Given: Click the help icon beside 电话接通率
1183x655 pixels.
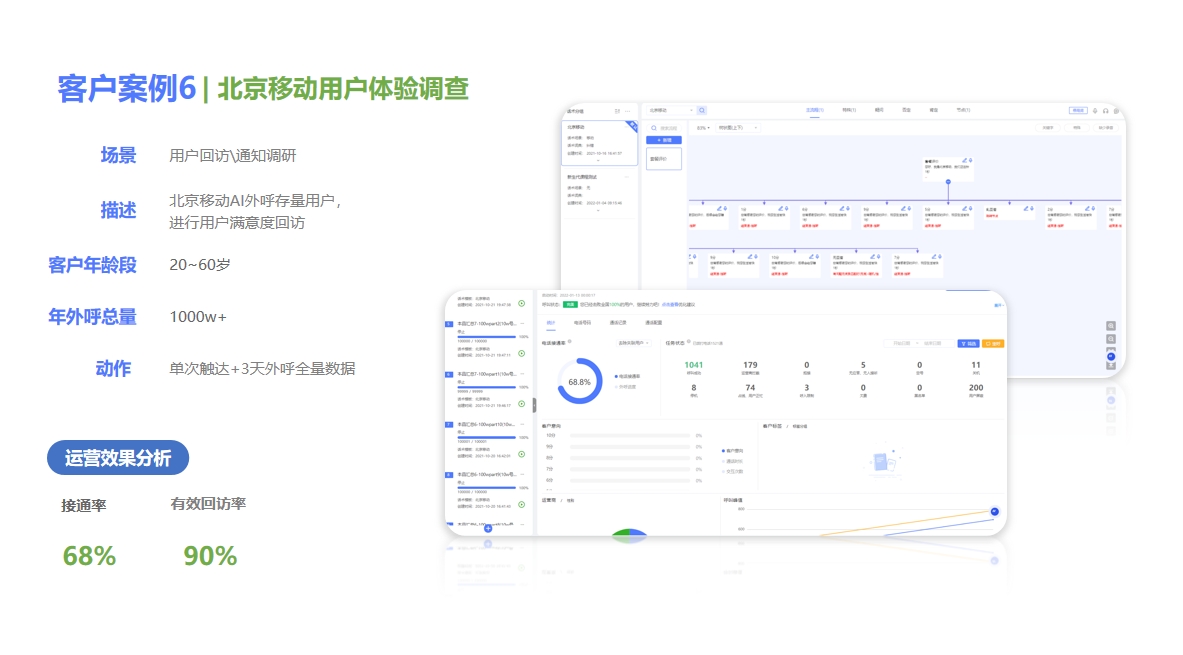Looking at the screenshot, I should coord(570,342).
